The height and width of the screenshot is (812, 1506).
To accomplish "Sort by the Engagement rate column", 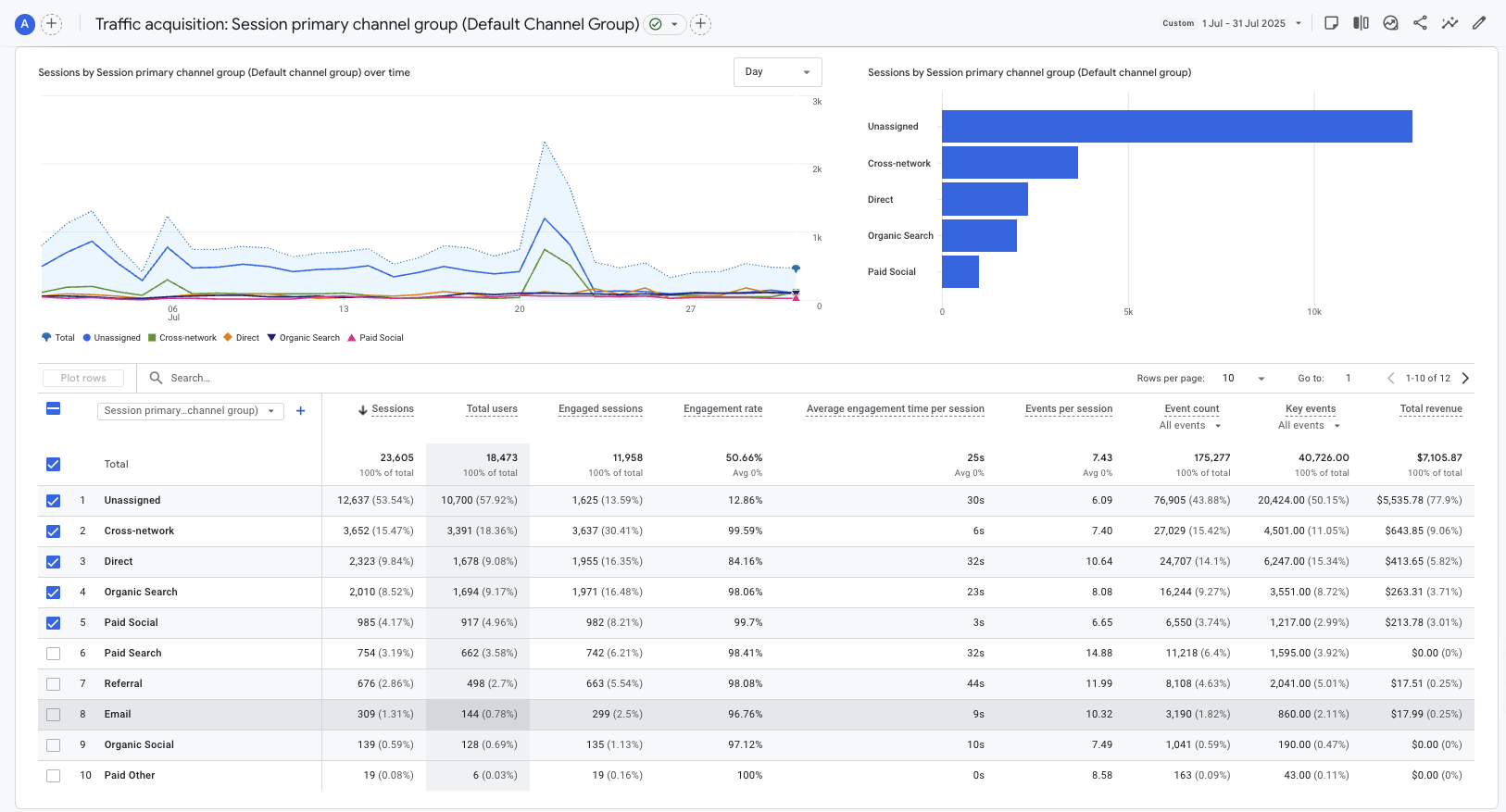I will pyautogui.click(x=723, y=409).
